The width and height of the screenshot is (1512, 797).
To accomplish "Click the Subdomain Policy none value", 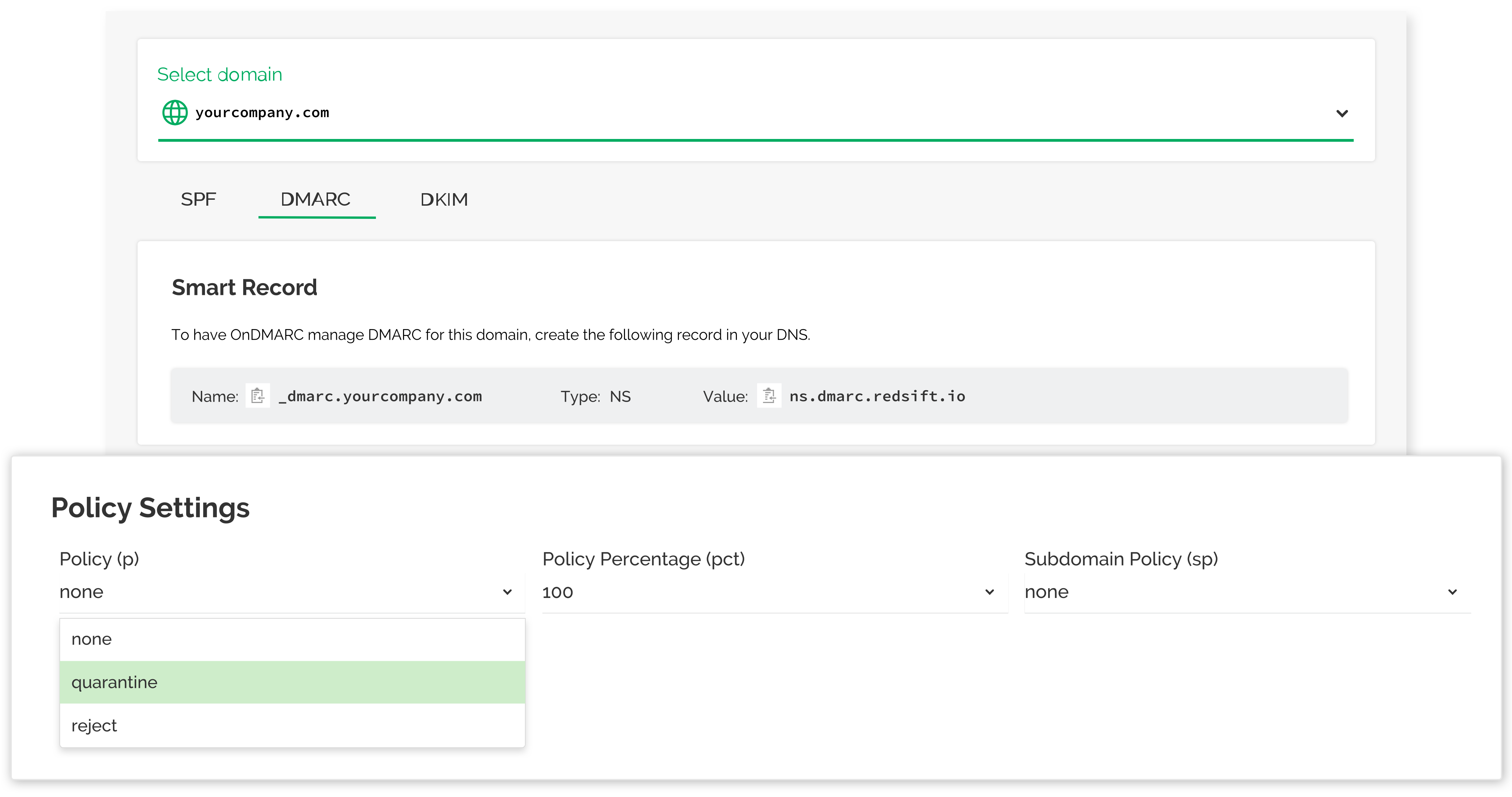I will (1047, 592).
